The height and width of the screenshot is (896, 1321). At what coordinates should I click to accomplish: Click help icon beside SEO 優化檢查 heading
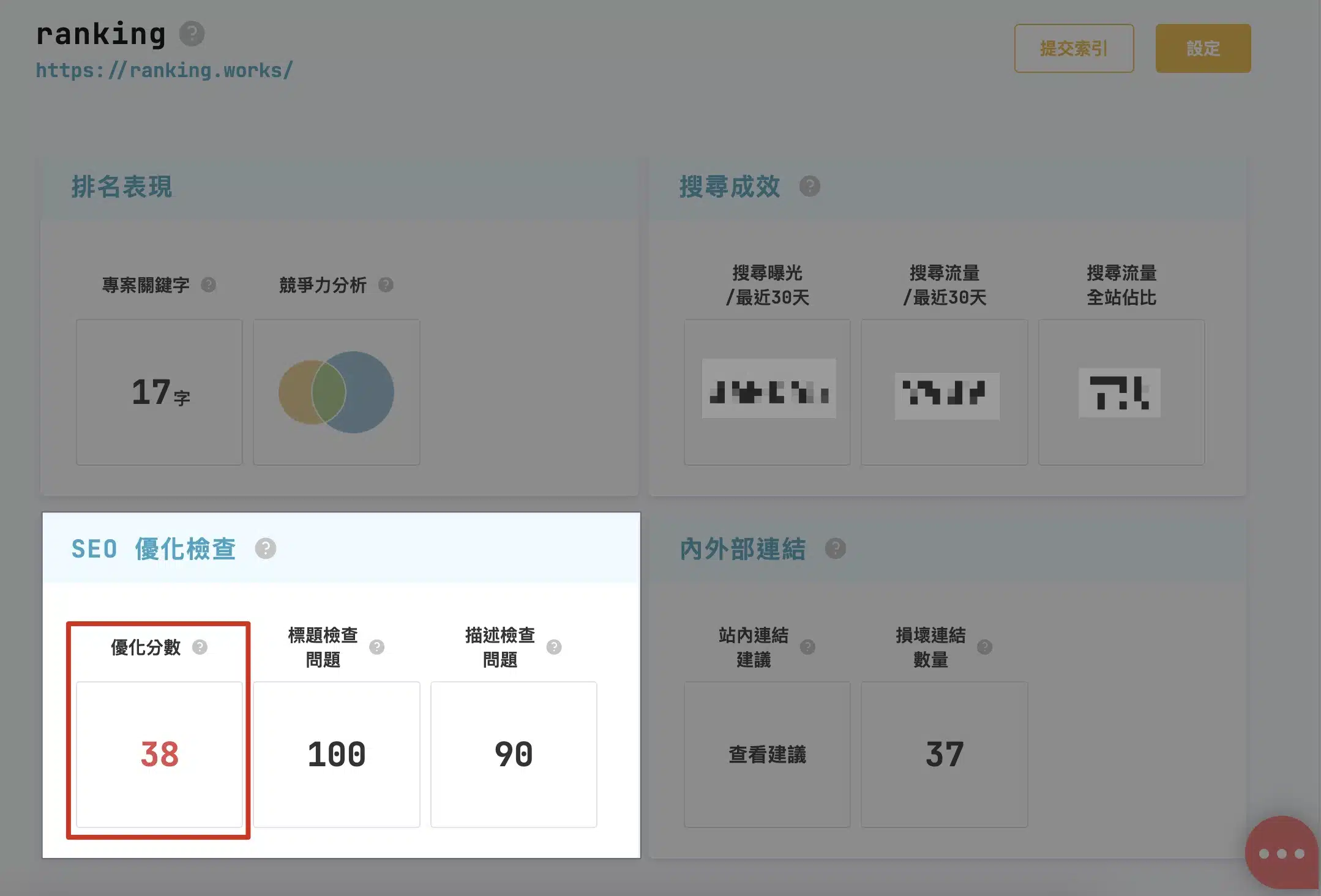click(265, 548)
